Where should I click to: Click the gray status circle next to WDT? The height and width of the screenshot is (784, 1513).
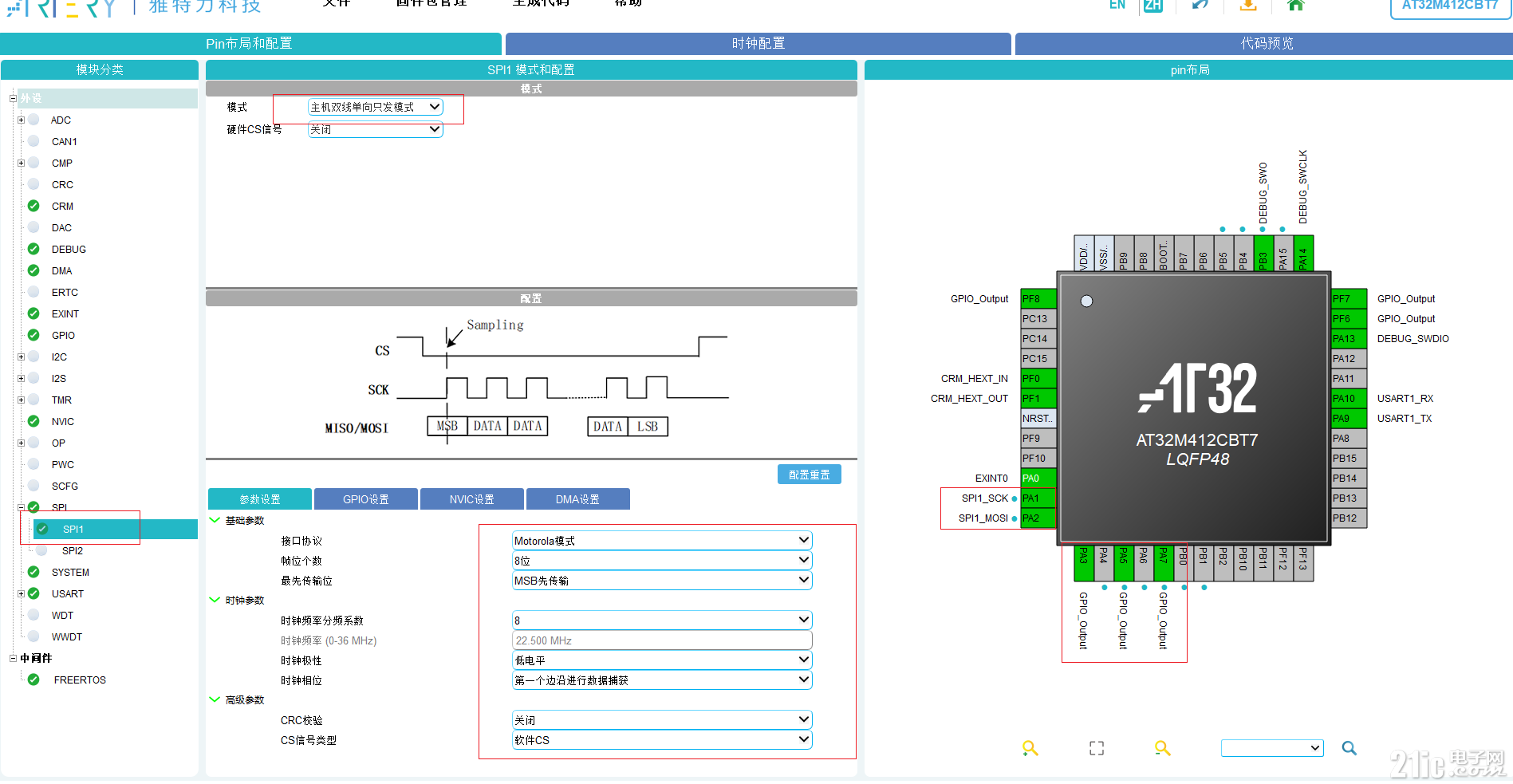33,615
